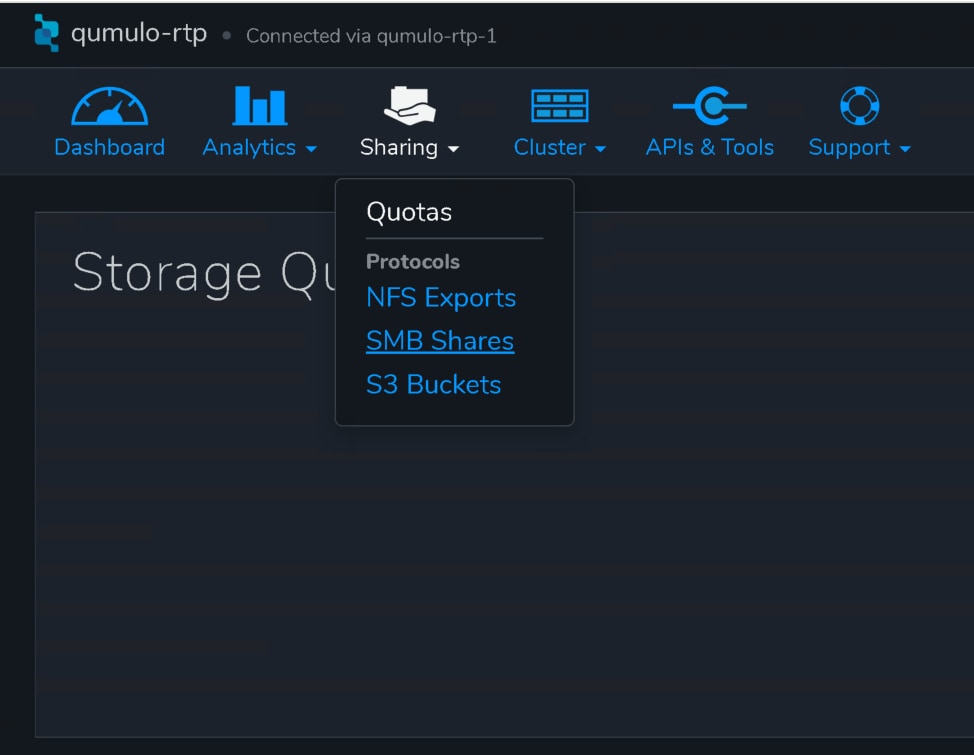The height and width of the screenshot is (755, 974).
Task: Expand Support dropdown arrow
Action: pyautogui.click(x=905, y=149)
